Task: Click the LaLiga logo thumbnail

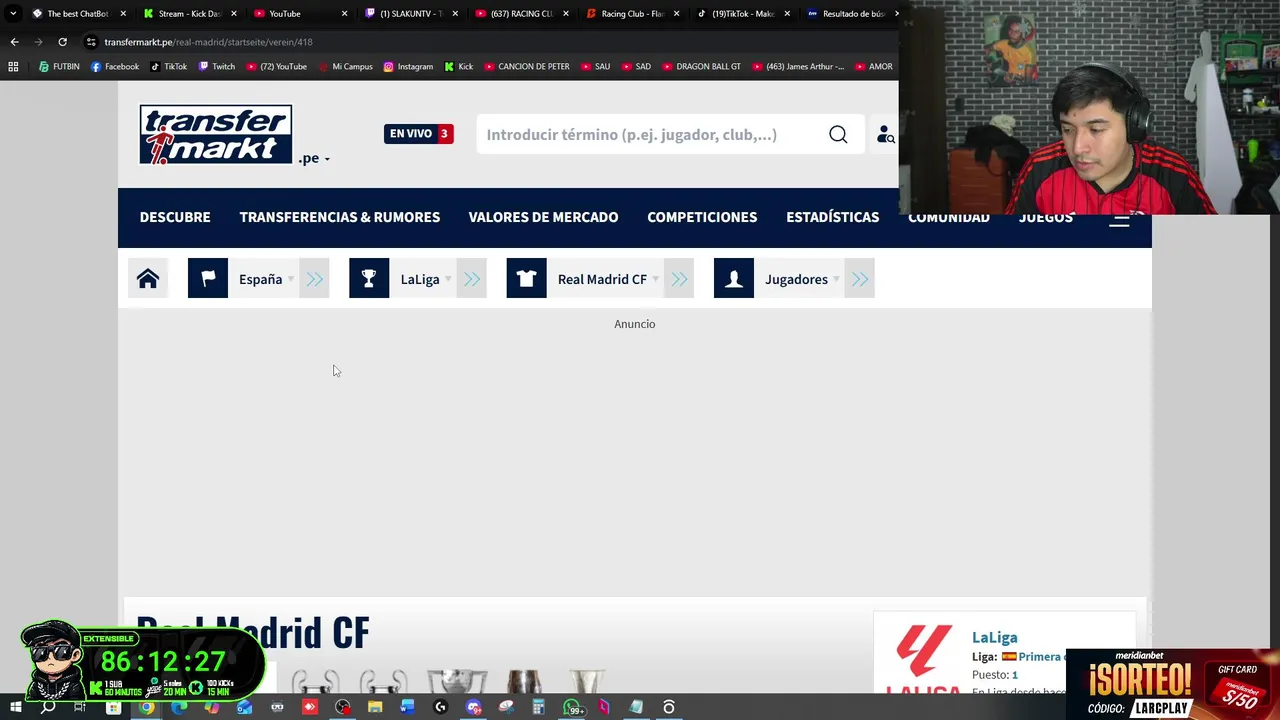Action: tap(923, 658)
